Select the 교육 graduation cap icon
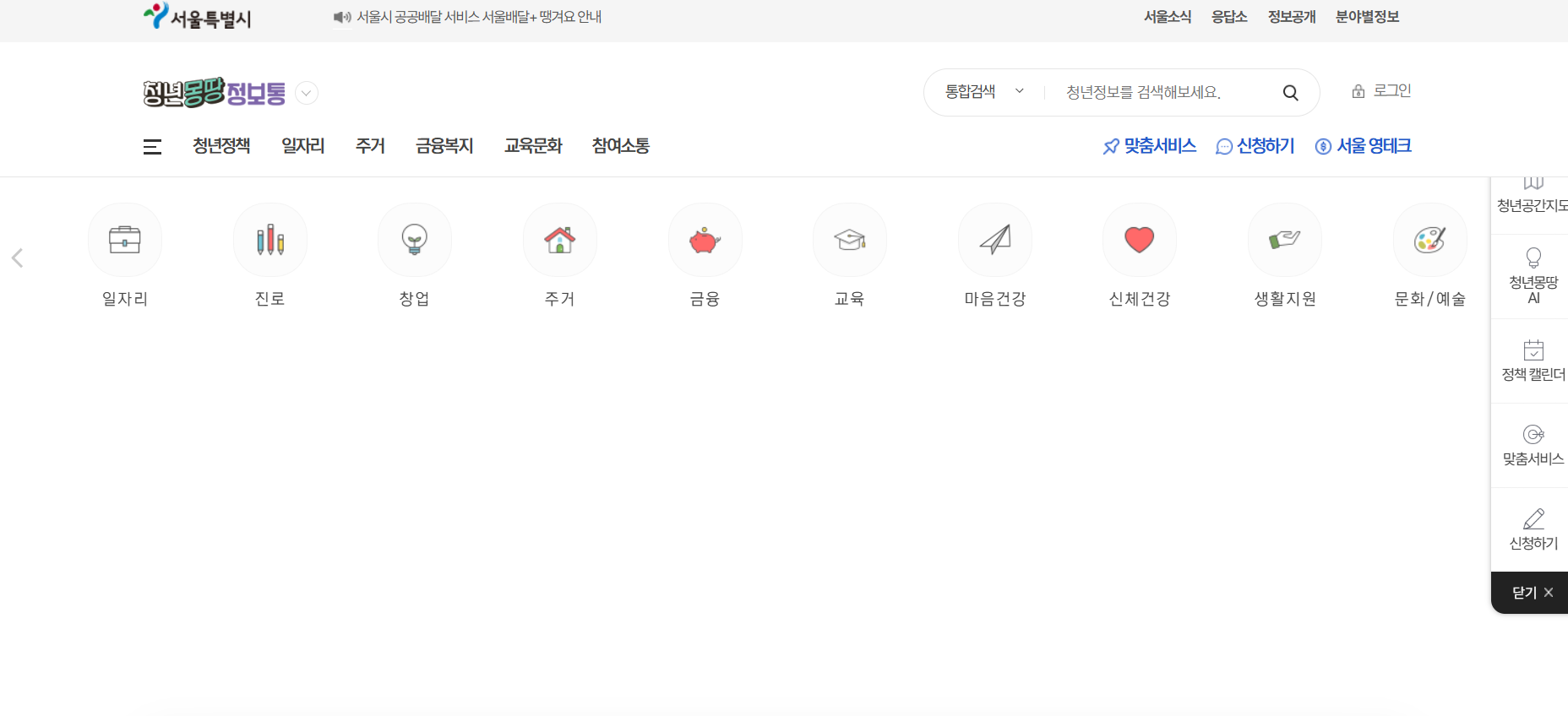This screenshot has width=1568, height=716. tap(850, 240)
